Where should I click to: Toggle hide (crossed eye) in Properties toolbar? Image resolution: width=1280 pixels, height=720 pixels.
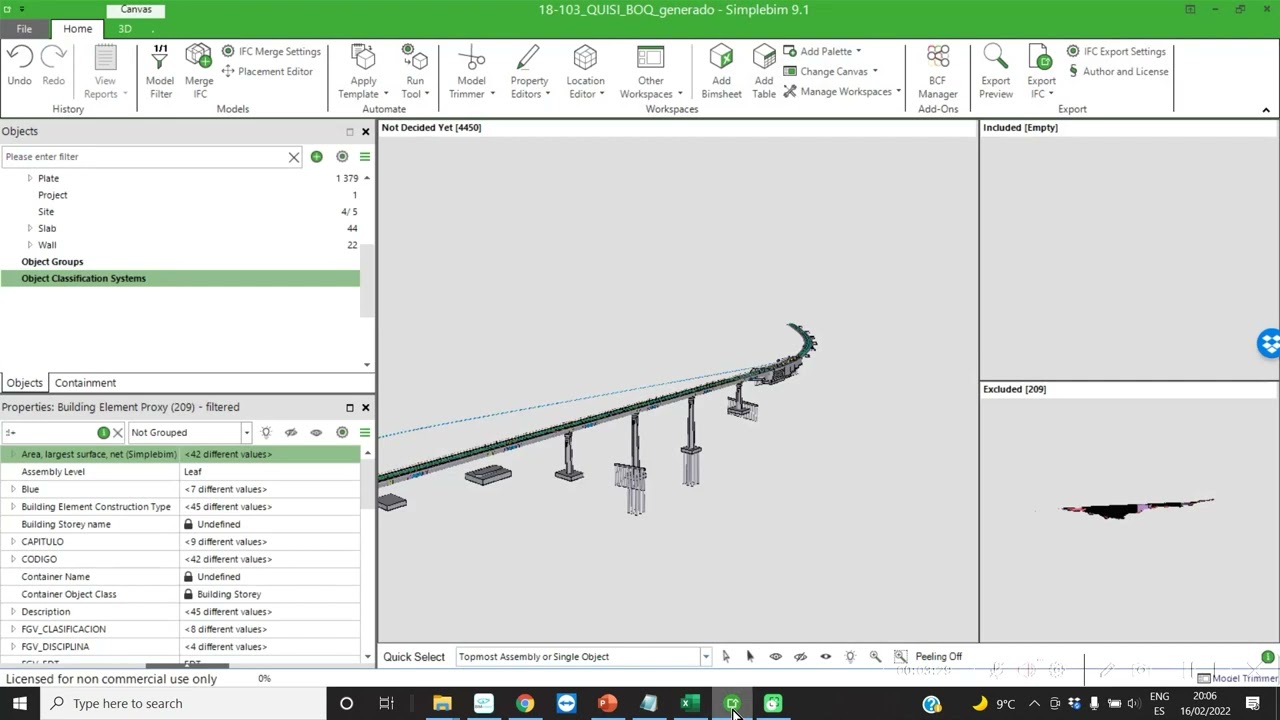click(x=291, y=433)
